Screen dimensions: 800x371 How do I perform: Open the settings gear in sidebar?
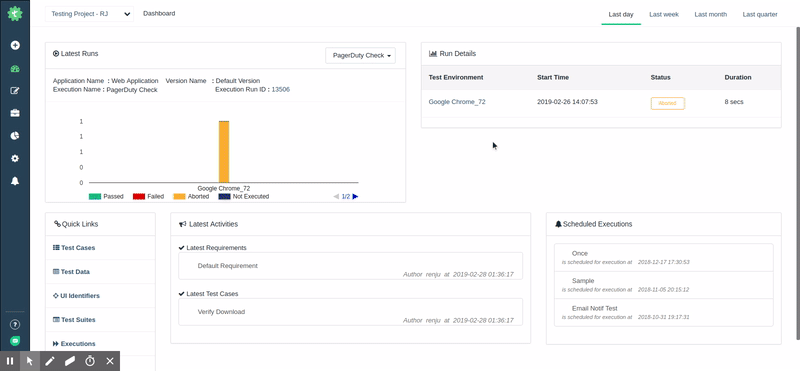pos(15,158)
